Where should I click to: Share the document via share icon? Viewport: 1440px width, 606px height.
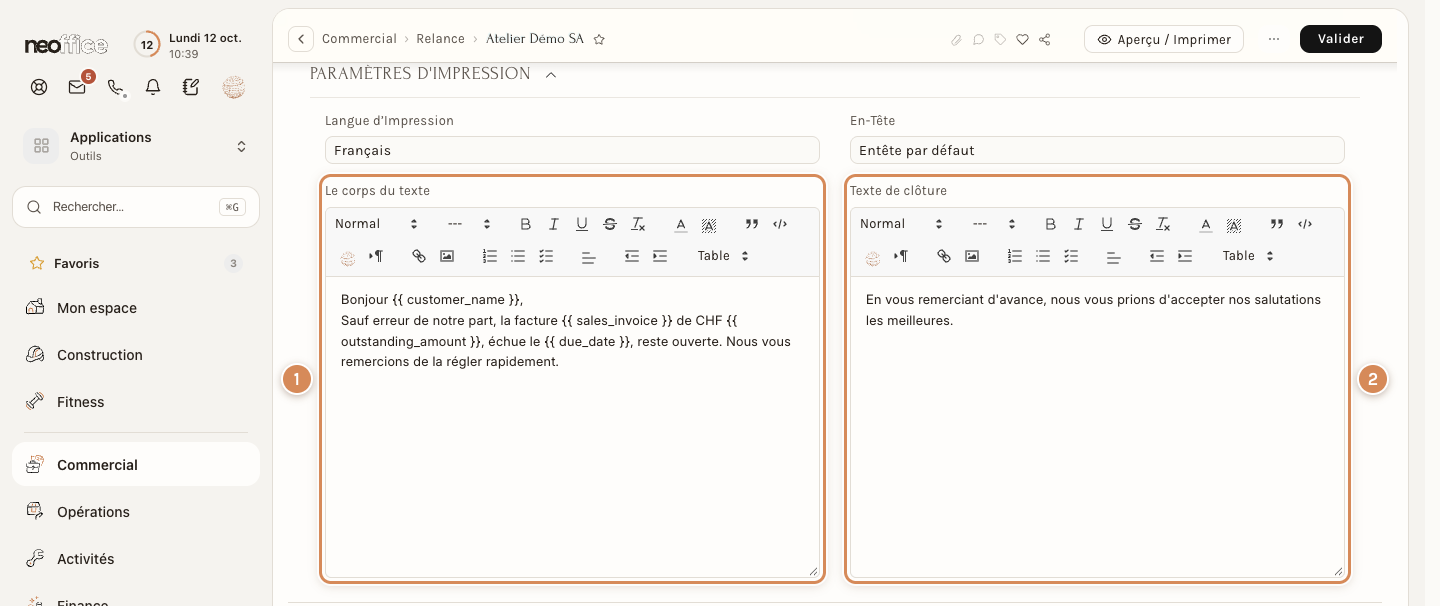[x=1044, y=40]
